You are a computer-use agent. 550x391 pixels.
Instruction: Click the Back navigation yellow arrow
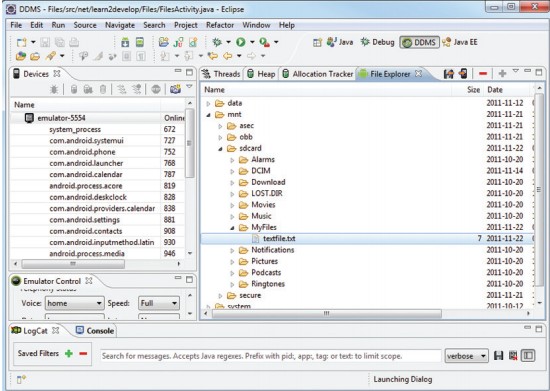coord(228,56)
